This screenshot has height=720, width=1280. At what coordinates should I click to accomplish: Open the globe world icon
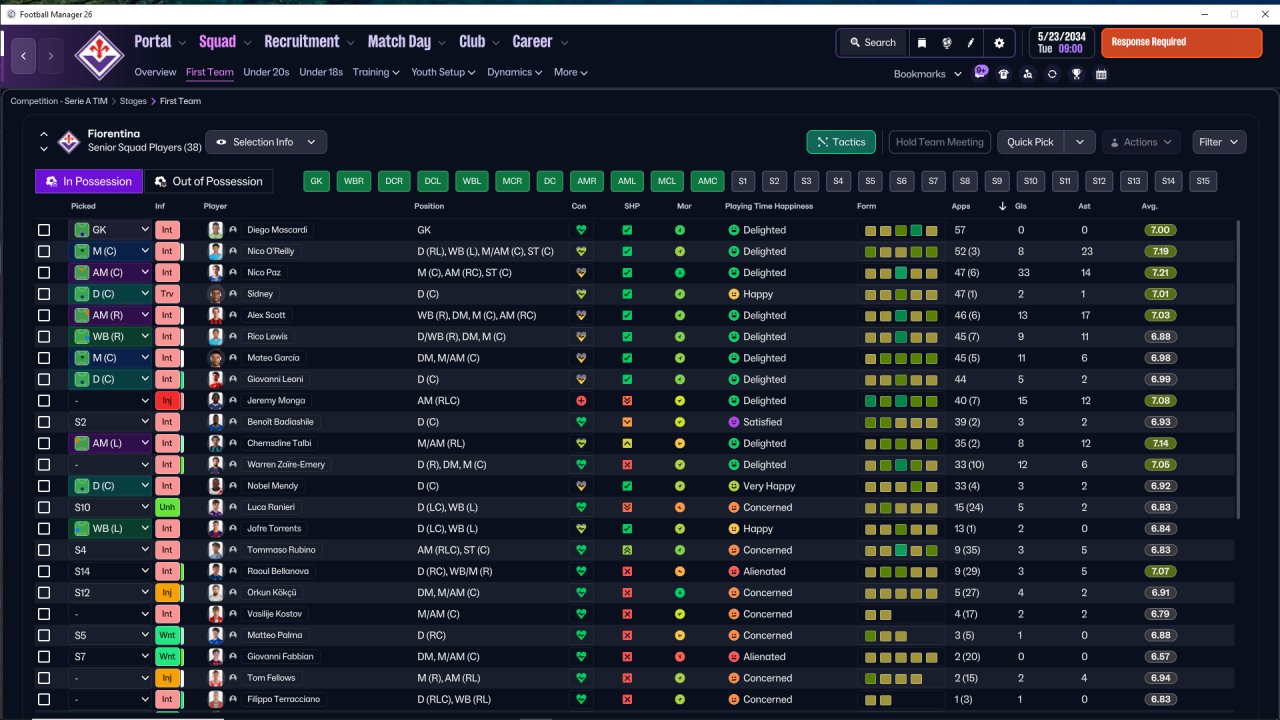pos(946,43)
